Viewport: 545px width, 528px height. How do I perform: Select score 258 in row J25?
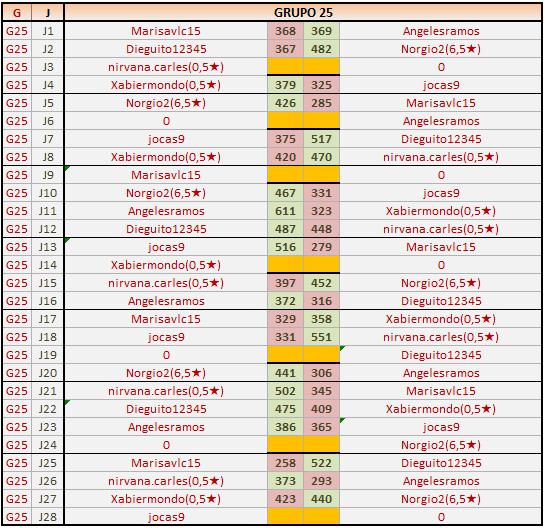click(285, 463)
